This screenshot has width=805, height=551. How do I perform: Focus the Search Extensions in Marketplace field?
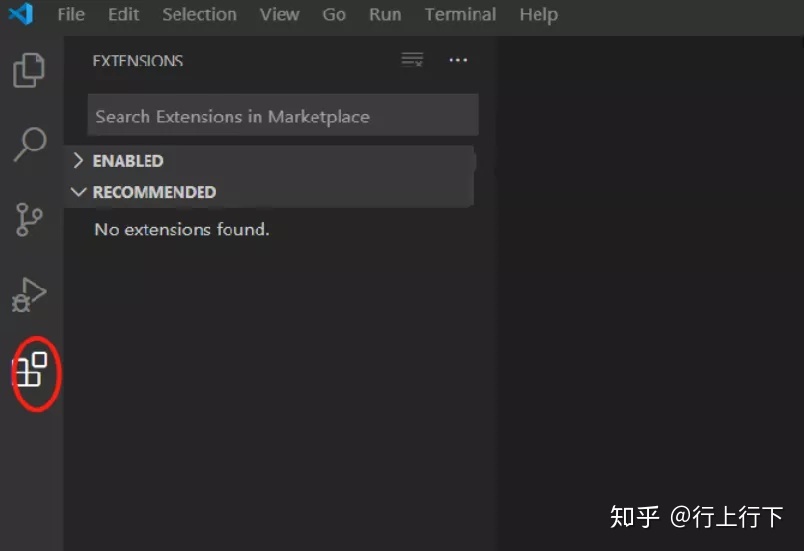pyautogui.click(x=283, y=115)
